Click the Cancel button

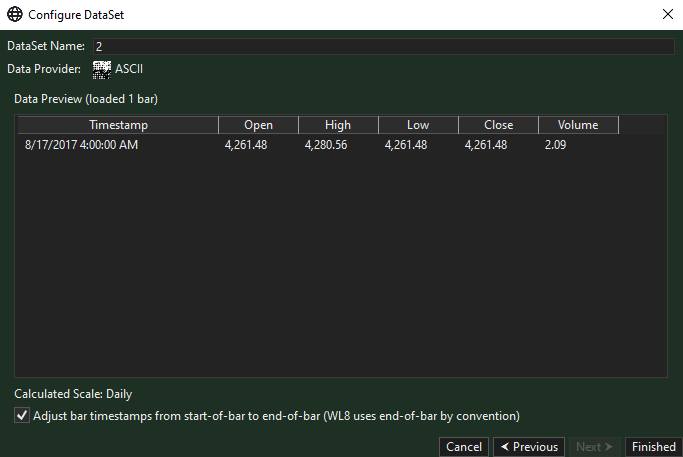click(464, 447)
